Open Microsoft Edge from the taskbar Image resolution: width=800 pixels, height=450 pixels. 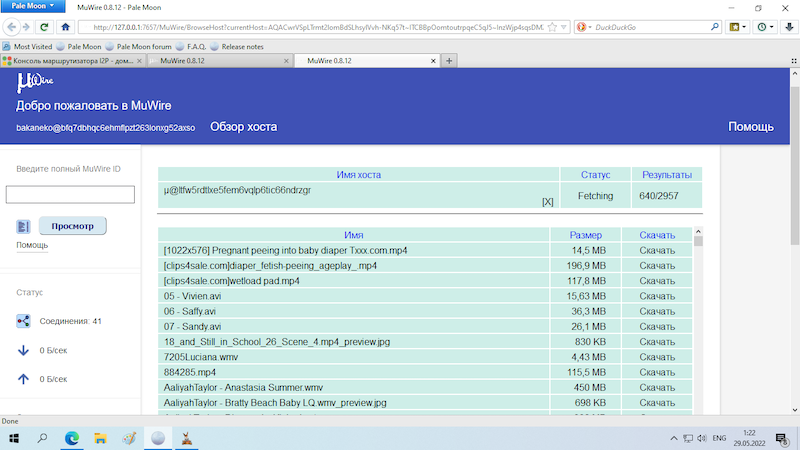coord(72,437)
